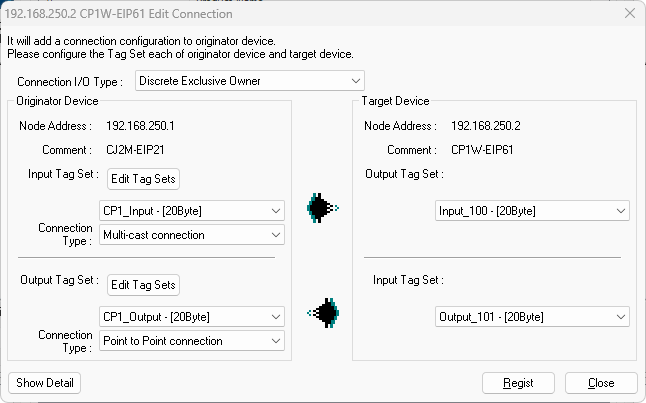The image size is (646, 403).
Task: Click the CP1W-EIP61 comment text
Action: pyautogui.click(x=482, y=150)
